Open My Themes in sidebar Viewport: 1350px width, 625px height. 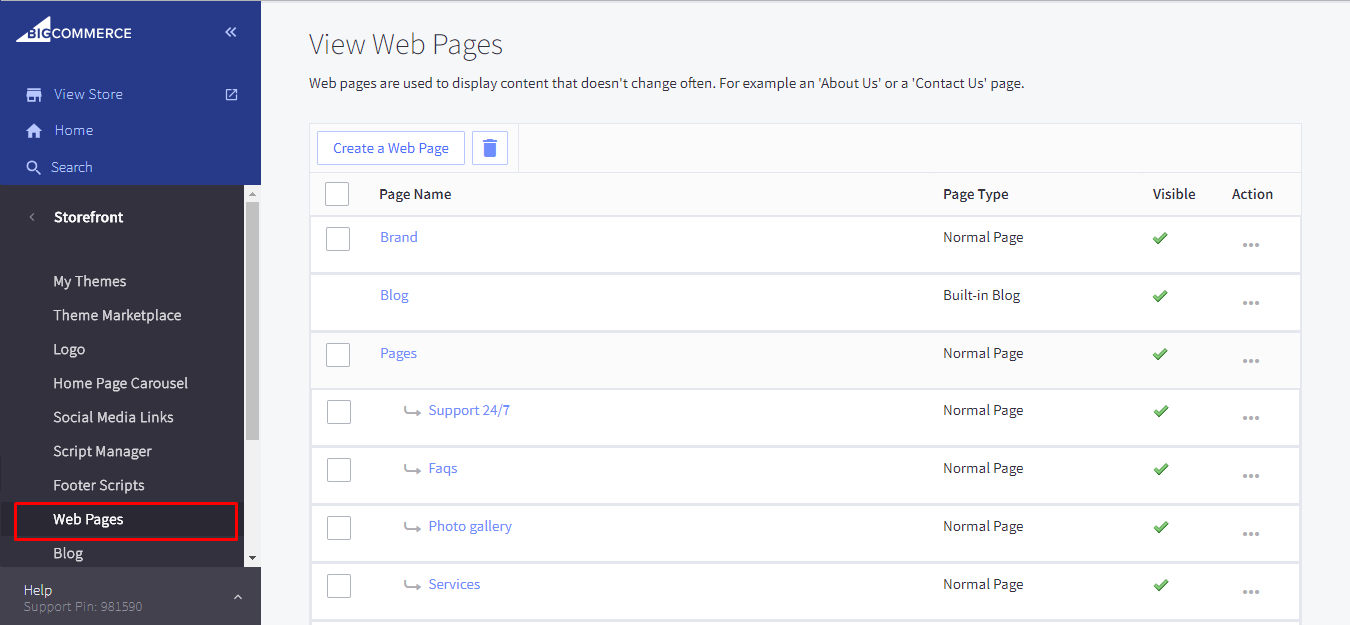pyautogui.click(x=90, y=282)
